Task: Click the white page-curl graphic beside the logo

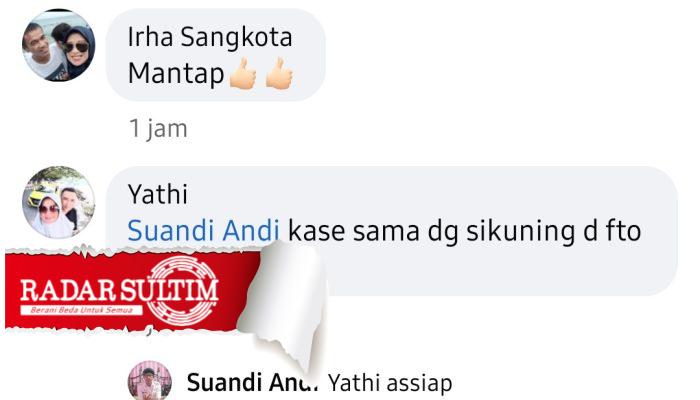Action: (x=283, y=304)
